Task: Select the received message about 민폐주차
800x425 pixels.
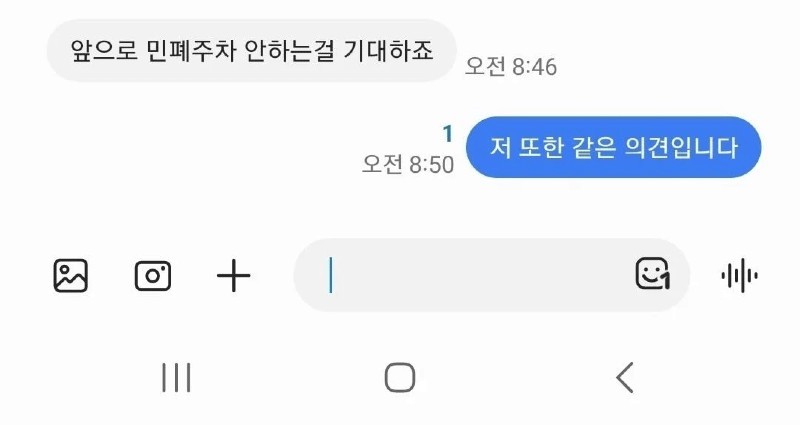Action: tap(251, 50)
